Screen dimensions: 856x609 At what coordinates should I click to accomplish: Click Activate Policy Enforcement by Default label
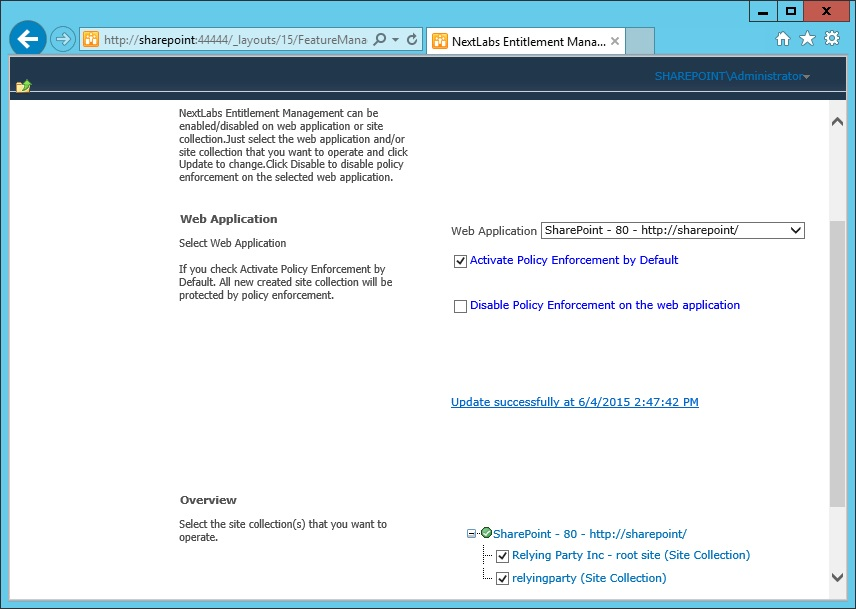(x=574, y=260)
